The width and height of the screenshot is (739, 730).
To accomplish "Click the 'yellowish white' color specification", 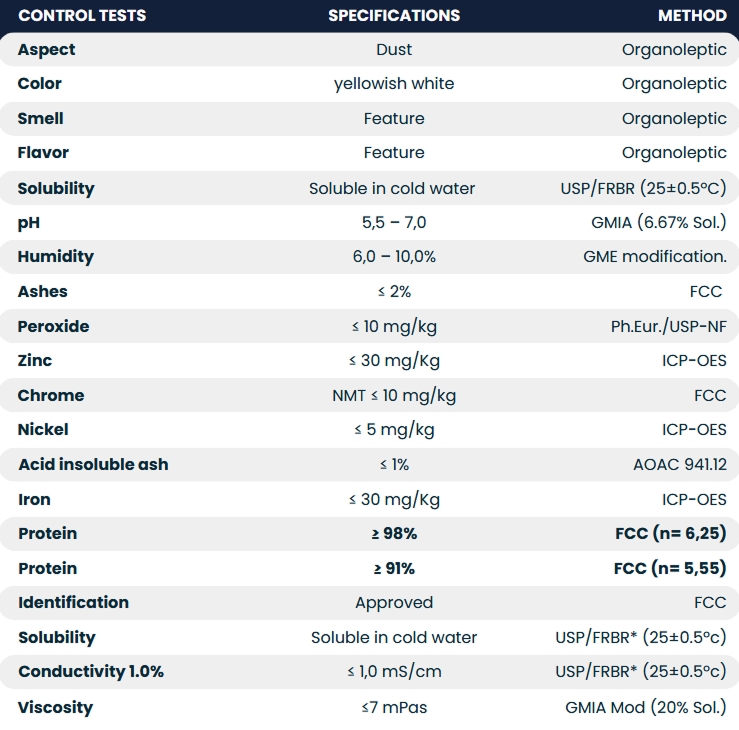I will pos(394,84).
